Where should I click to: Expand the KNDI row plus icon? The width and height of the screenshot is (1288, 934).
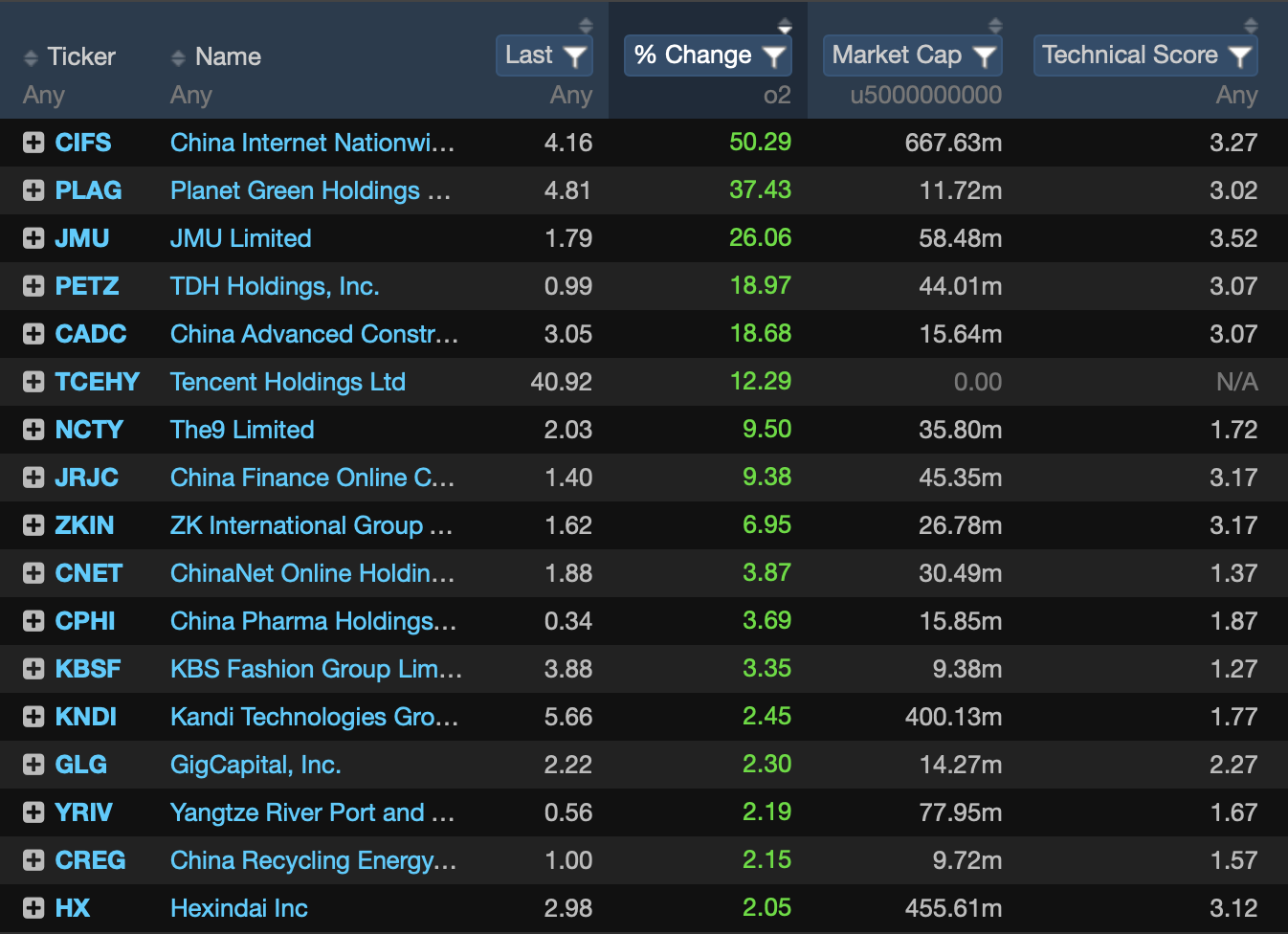coord(33,717)
